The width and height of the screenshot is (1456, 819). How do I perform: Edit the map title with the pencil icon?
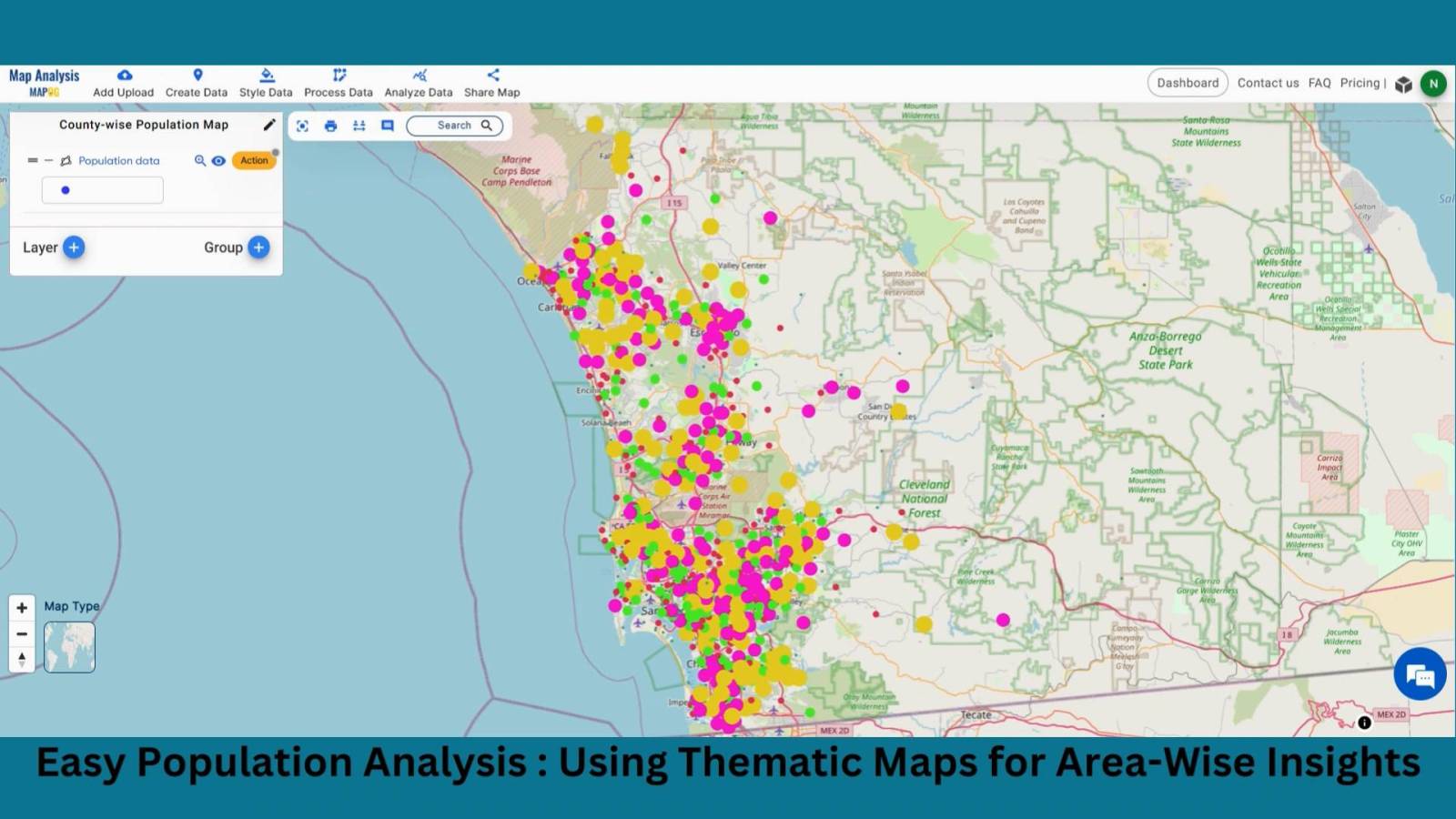point(268,125)
